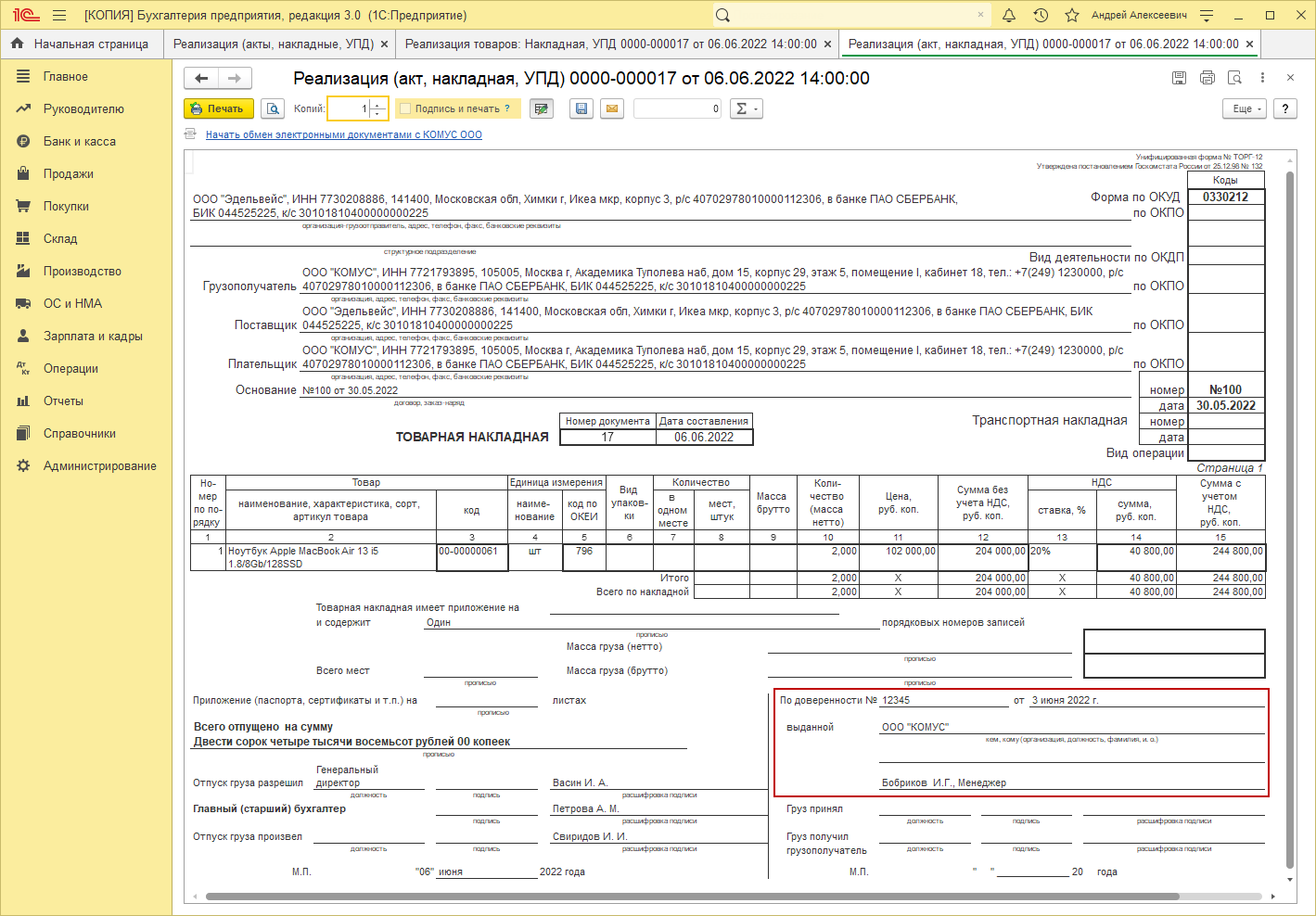
Task: Click the yellow Печать button
Action: 219,108
